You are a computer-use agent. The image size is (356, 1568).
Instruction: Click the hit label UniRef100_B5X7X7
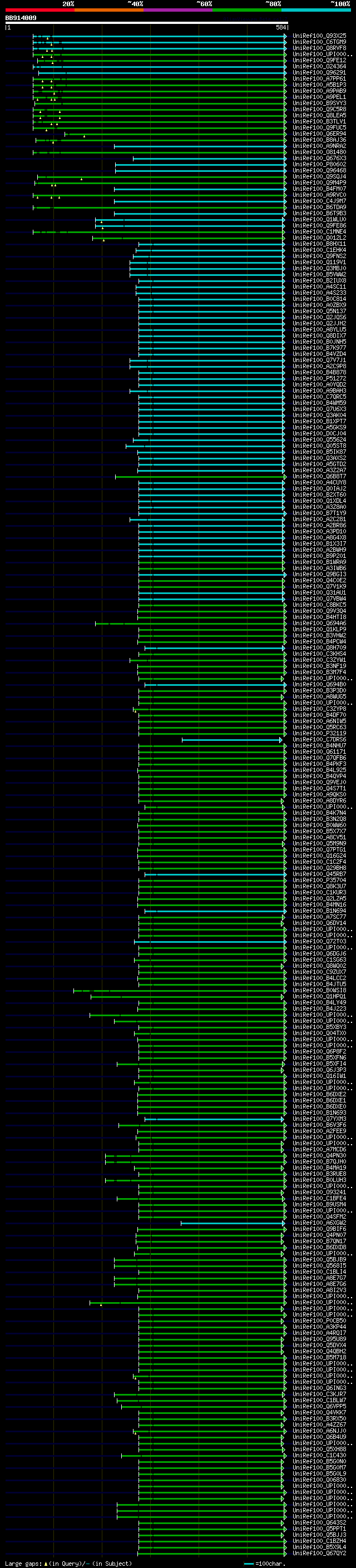pyautogui.click(x=319, y=831)
